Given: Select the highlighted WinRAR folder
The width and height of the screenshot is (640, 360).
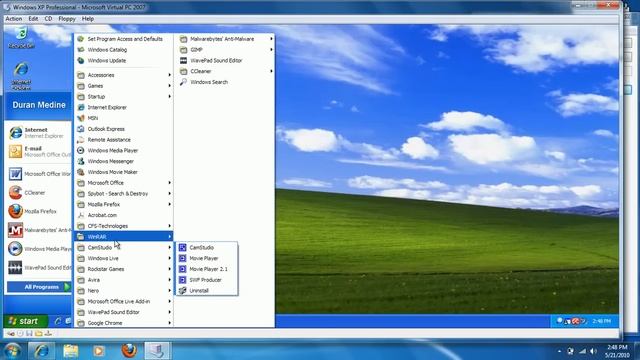Looking at the screenshot, I should [124, 237].
